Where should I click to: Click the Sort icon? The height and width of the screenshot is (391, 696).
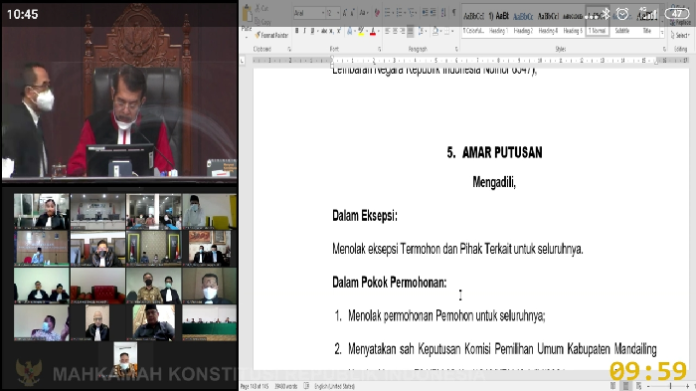[444, 13]
